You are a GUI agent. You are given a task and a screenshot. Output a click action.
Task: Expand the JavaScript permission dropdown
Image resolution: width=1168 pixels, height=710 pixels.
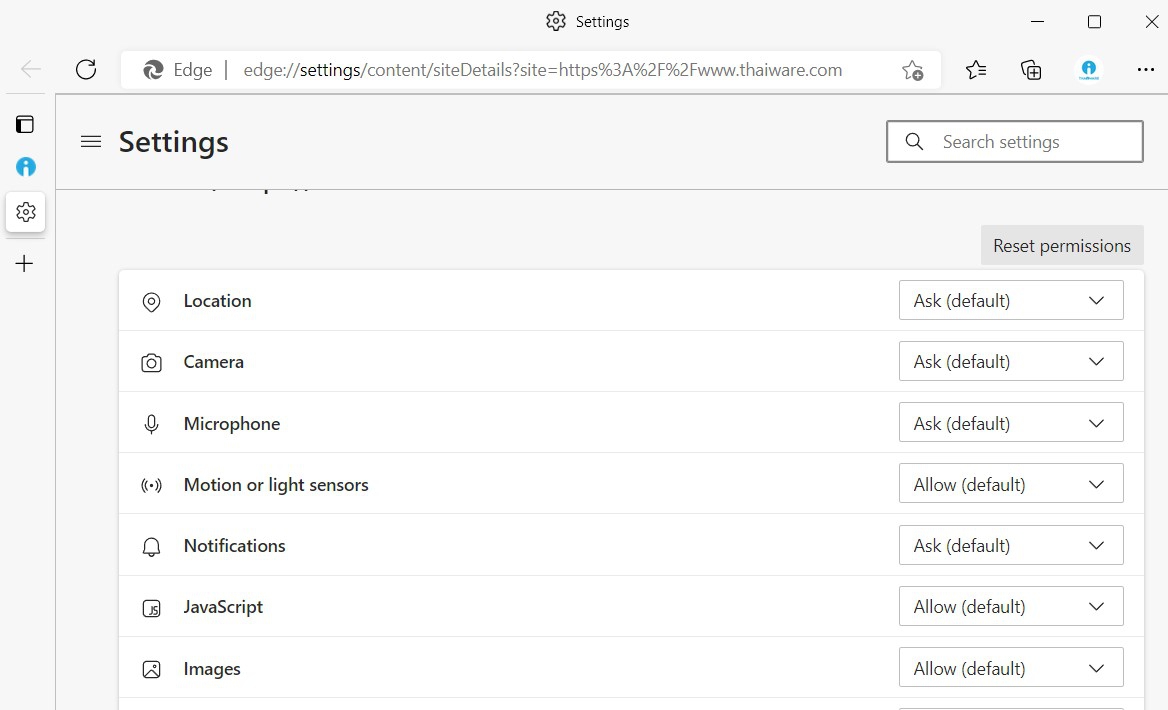point(1010,607)
